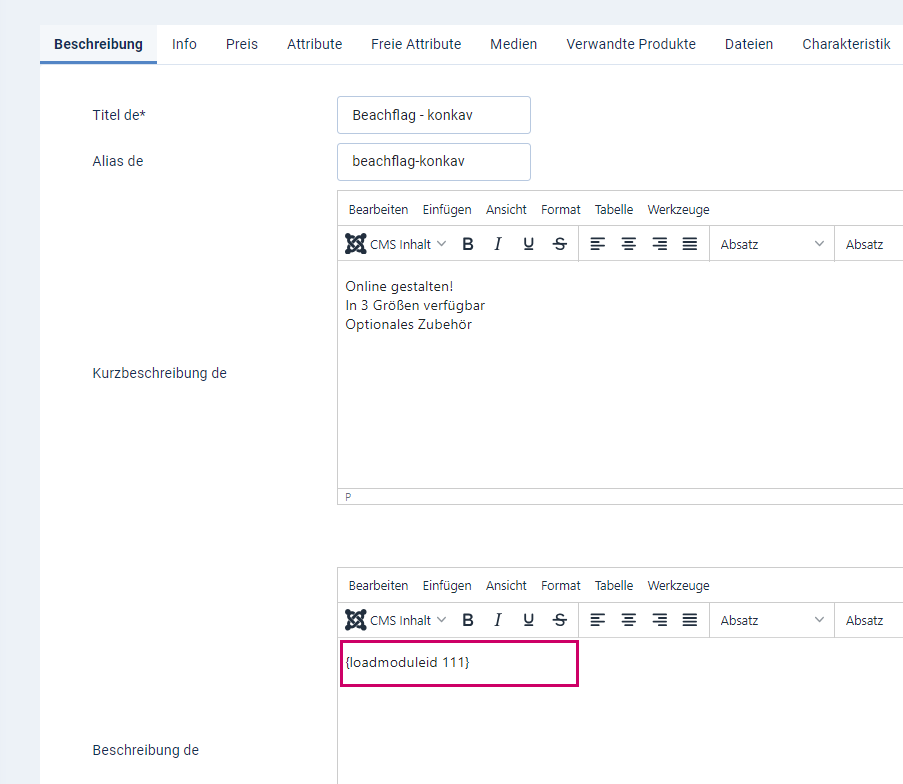Open the Dateien tab

[749, 44]
